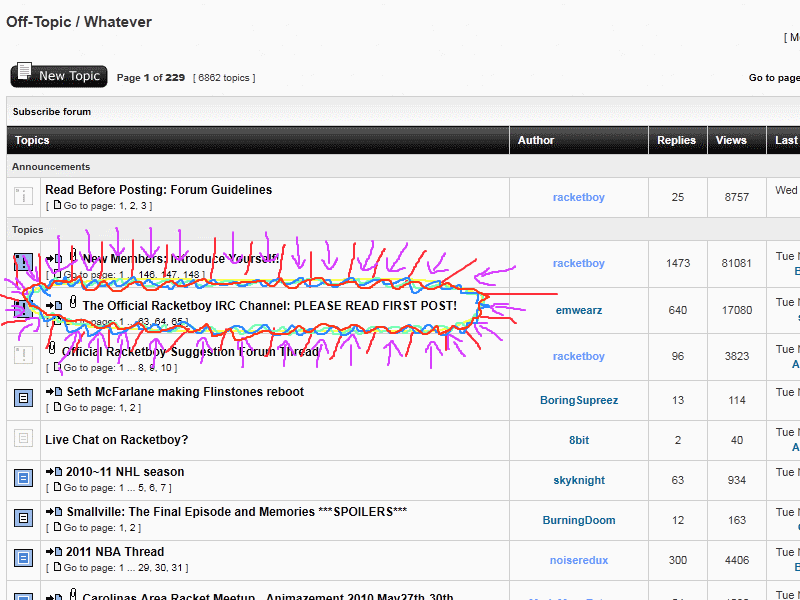Jump to newest post in 2011 NBA Thread
The height and width of the screenshot is (600, 800).
point(54,552)
